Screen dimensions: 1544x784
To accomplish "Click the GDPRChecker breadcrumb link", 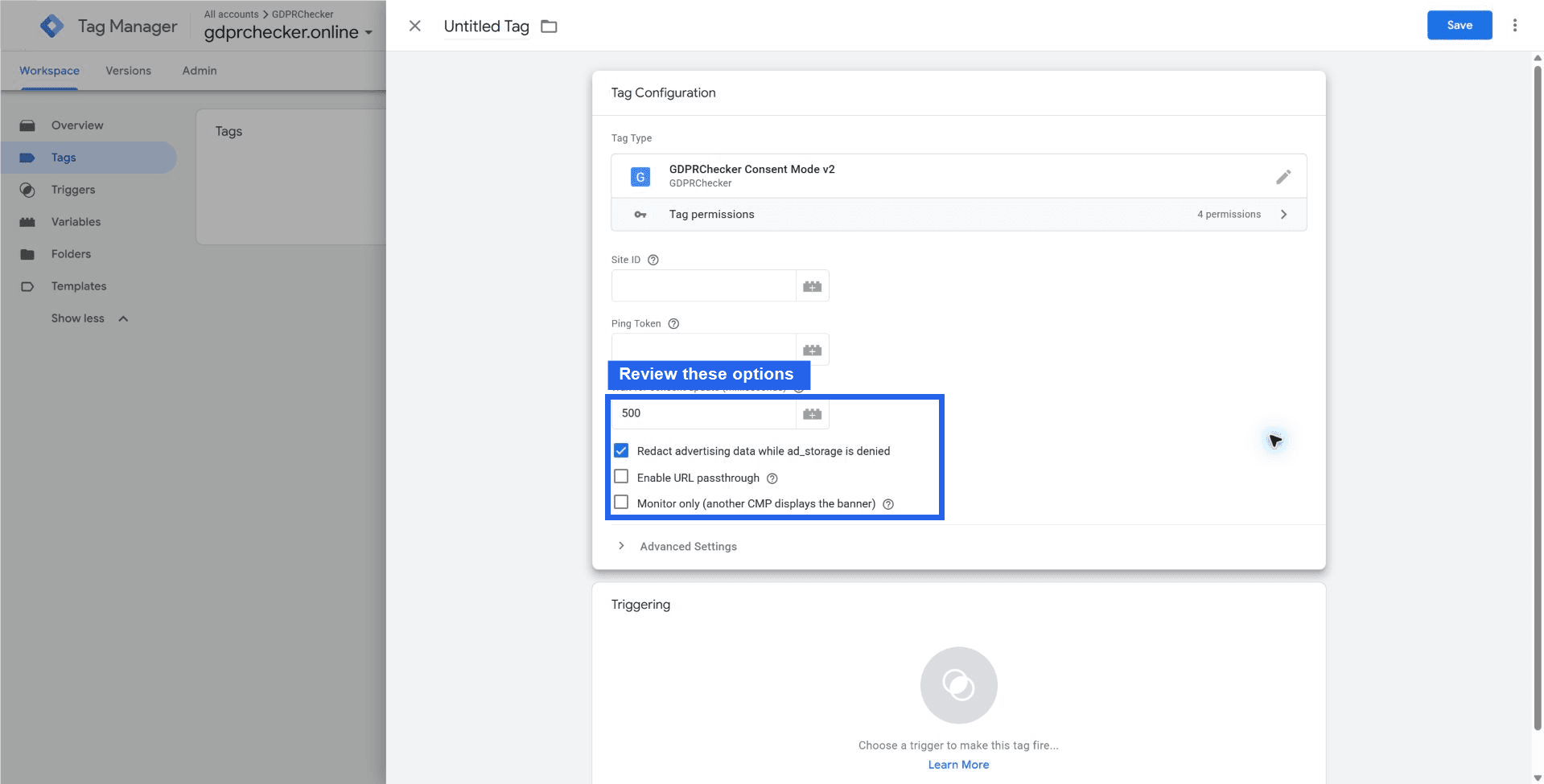I will 303,14.
